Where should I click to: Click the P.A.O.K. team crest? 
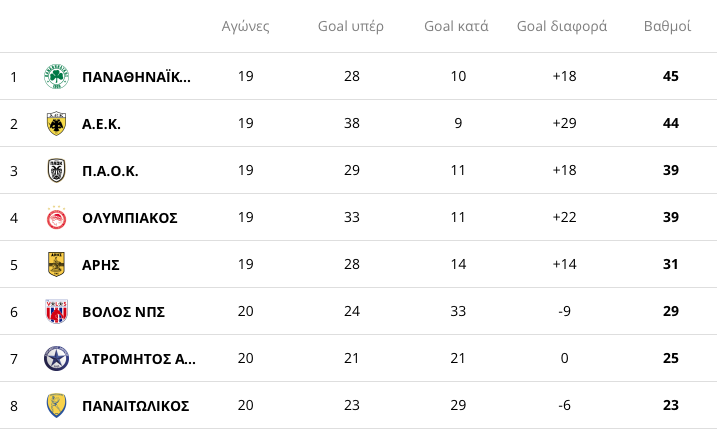[56, 171]
